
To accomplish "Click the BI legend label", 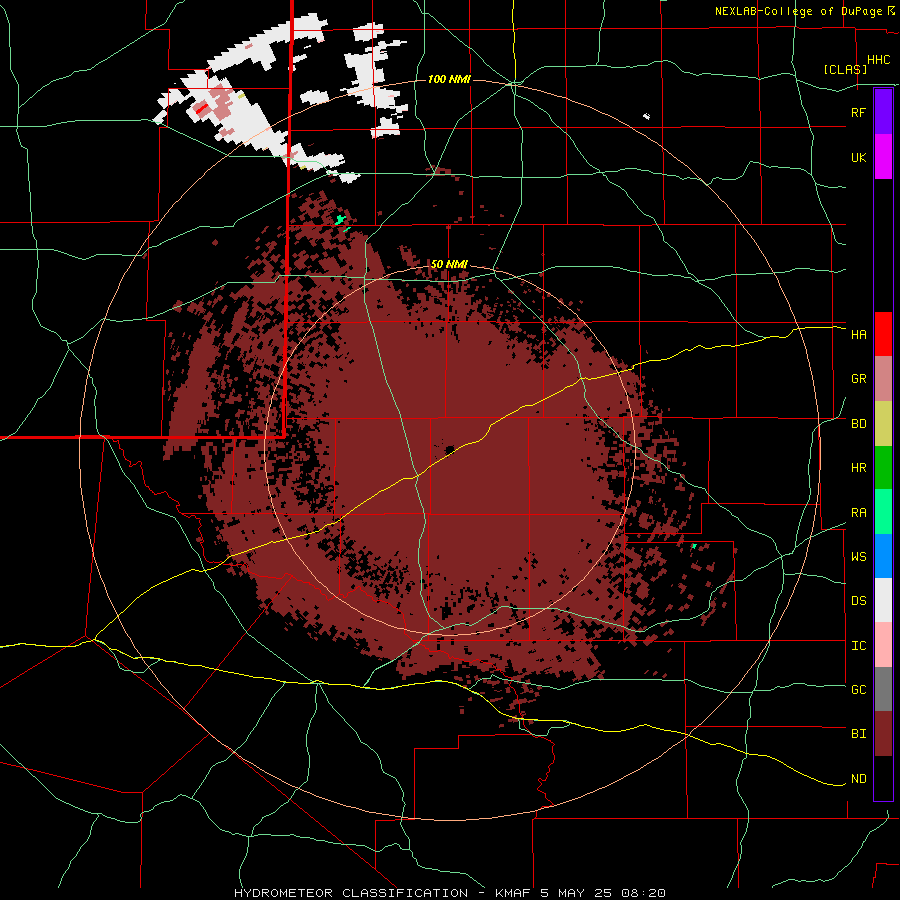I will 859,734.
